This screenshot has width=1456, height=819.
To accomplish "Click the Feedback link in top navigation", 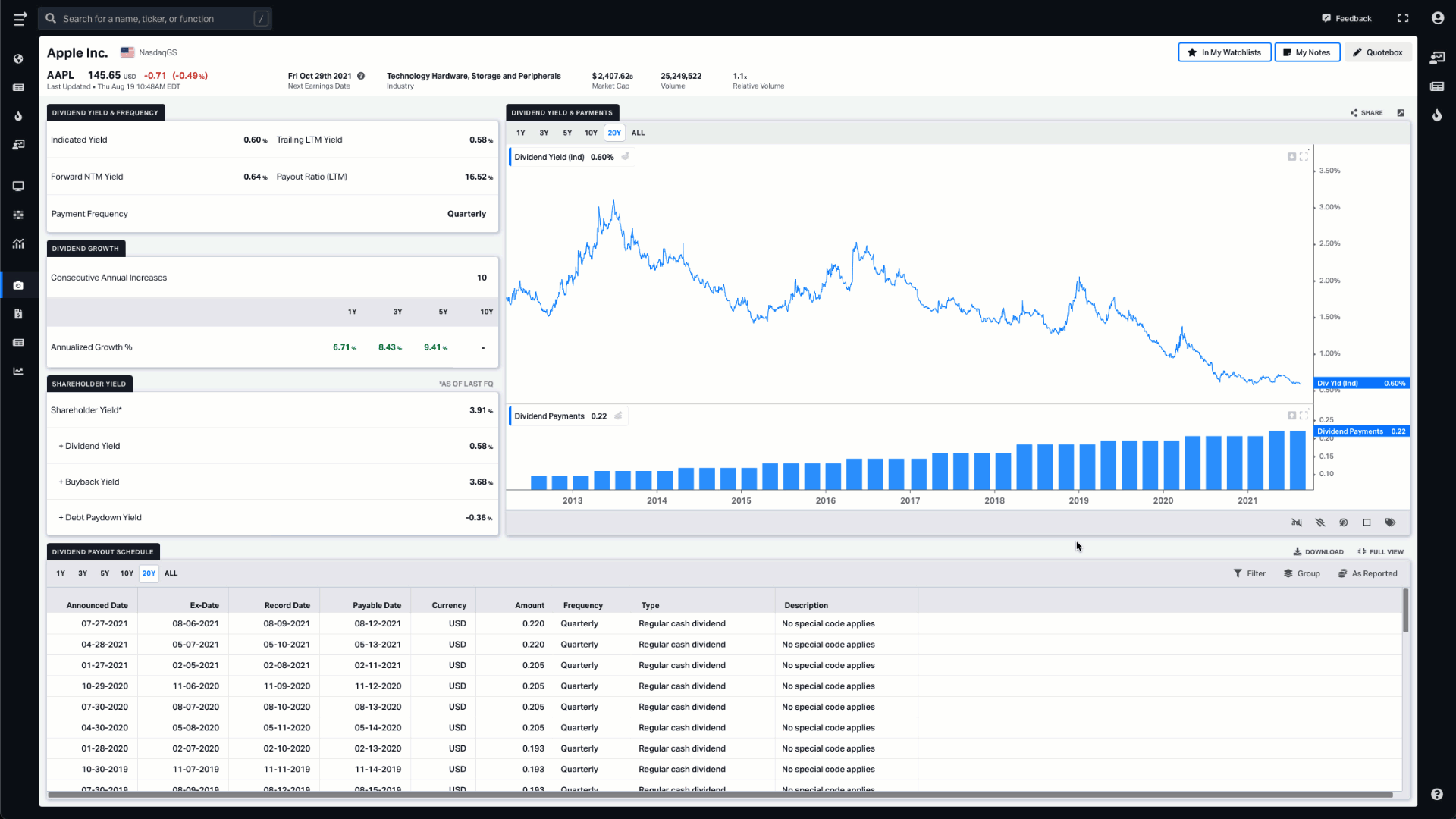I will (1347, 18).
